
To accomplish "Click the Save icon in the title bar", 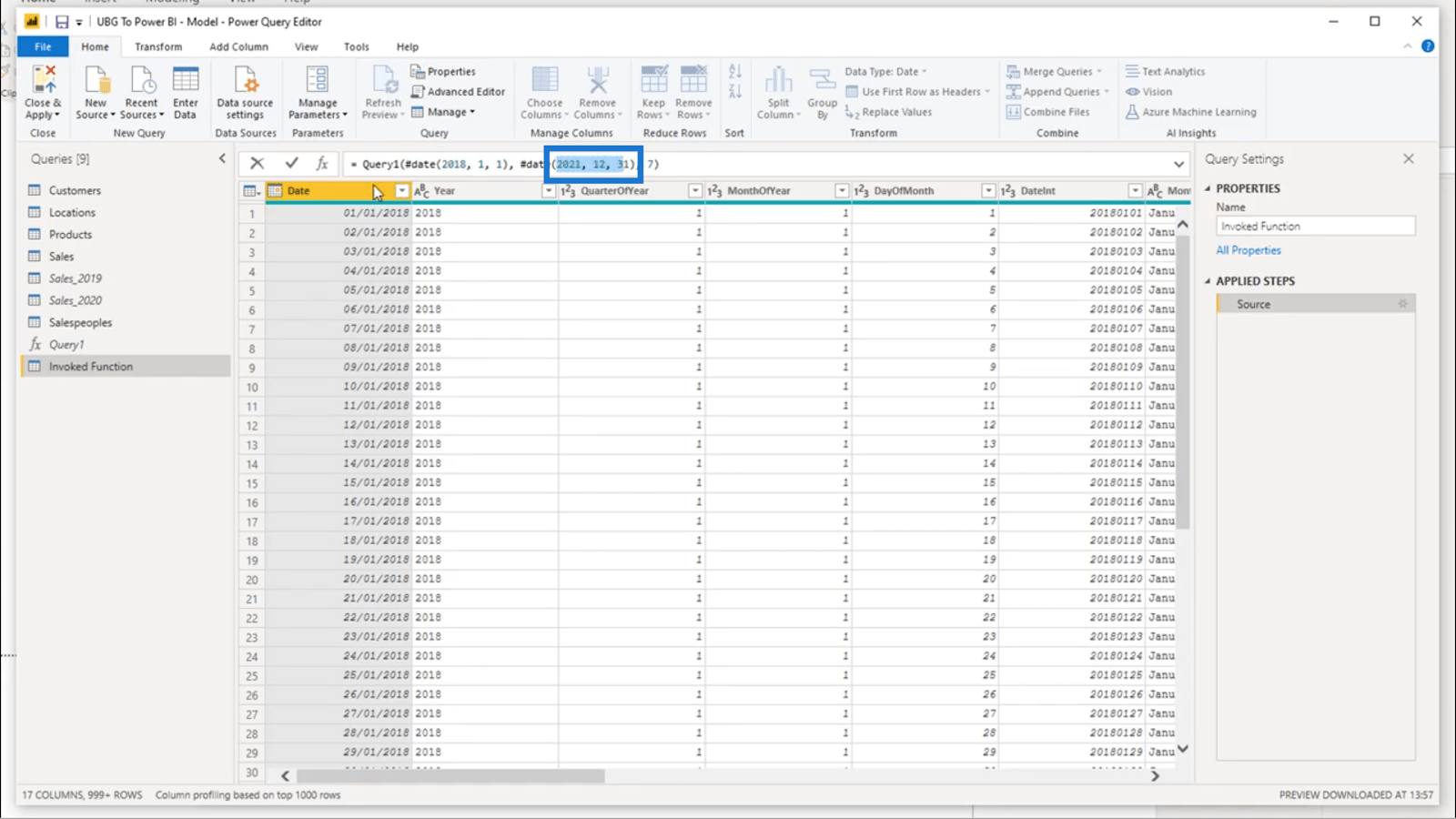I will [x=62, y=22].
